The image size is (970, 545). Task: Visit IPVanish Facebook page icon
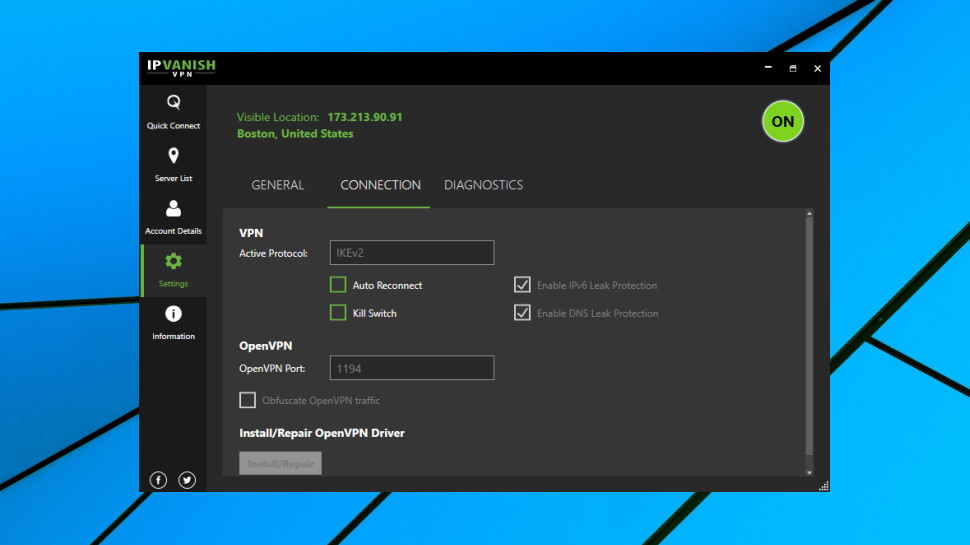coord(158,480)
